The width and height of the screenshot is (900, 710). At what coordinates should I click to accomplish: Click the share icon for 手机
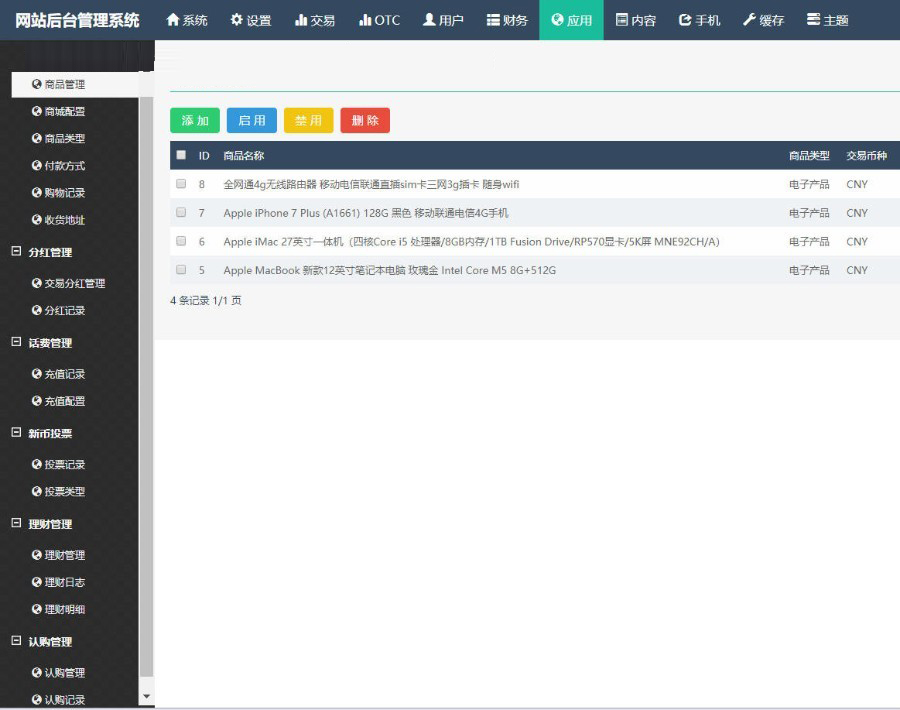tap(685, 20)
